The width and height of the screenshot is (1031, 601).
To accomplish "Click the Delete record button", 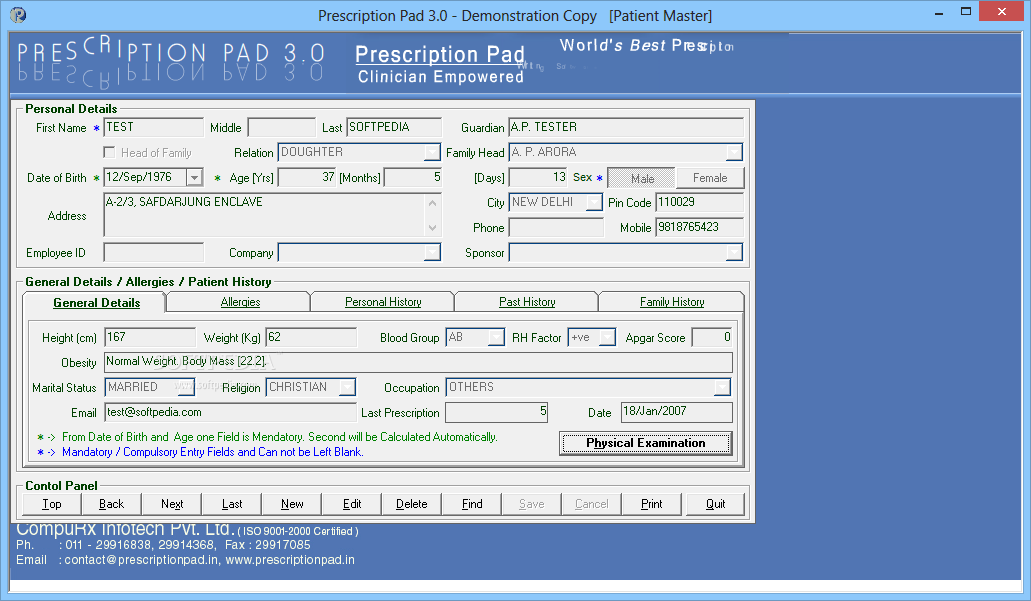I will pos(412,504).
